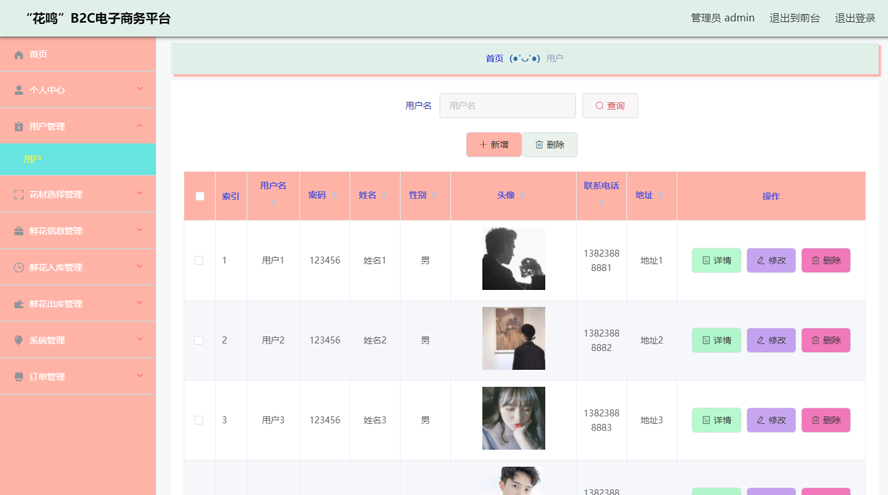Click the 个人中心 person icon
The image size is (888, 495).
(18, 90)
